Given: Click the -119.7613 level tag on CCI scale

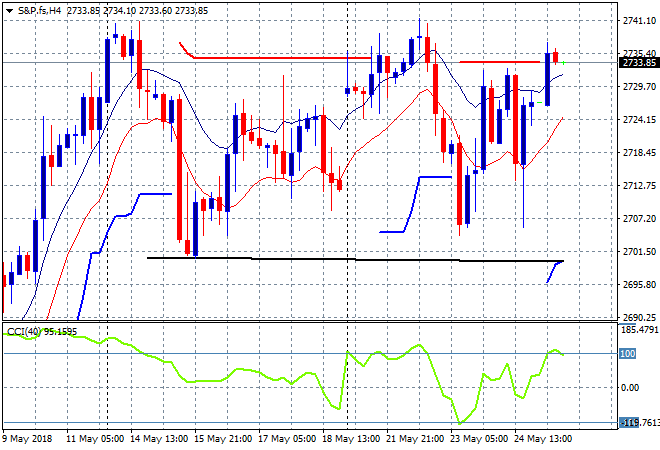Looking at the screenshot, I should [x=639, y=423].
